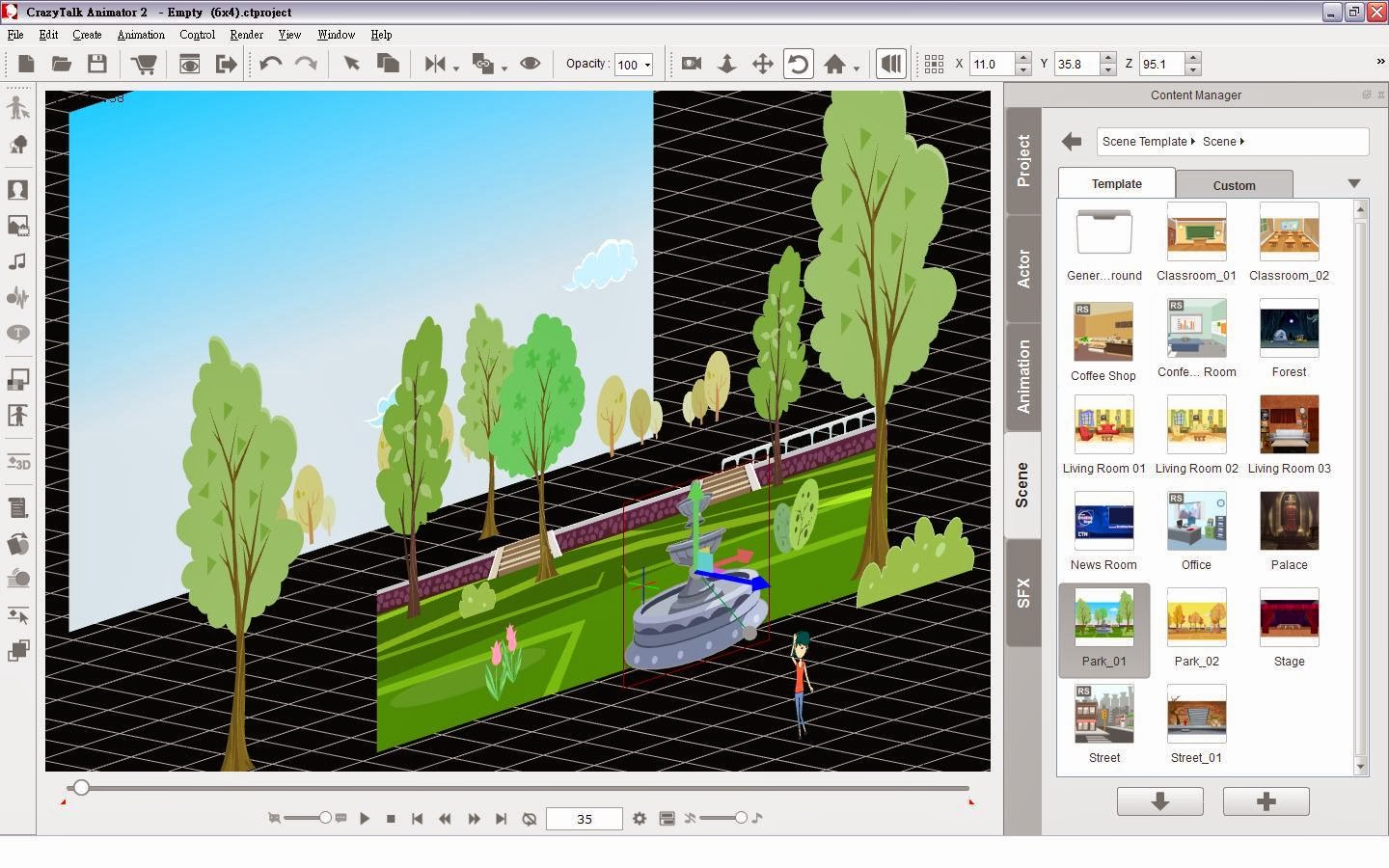The image size is (1389, 868).
Task: Toggle the loop playback button
Action: pyautogui.click(x=529, y=819)
